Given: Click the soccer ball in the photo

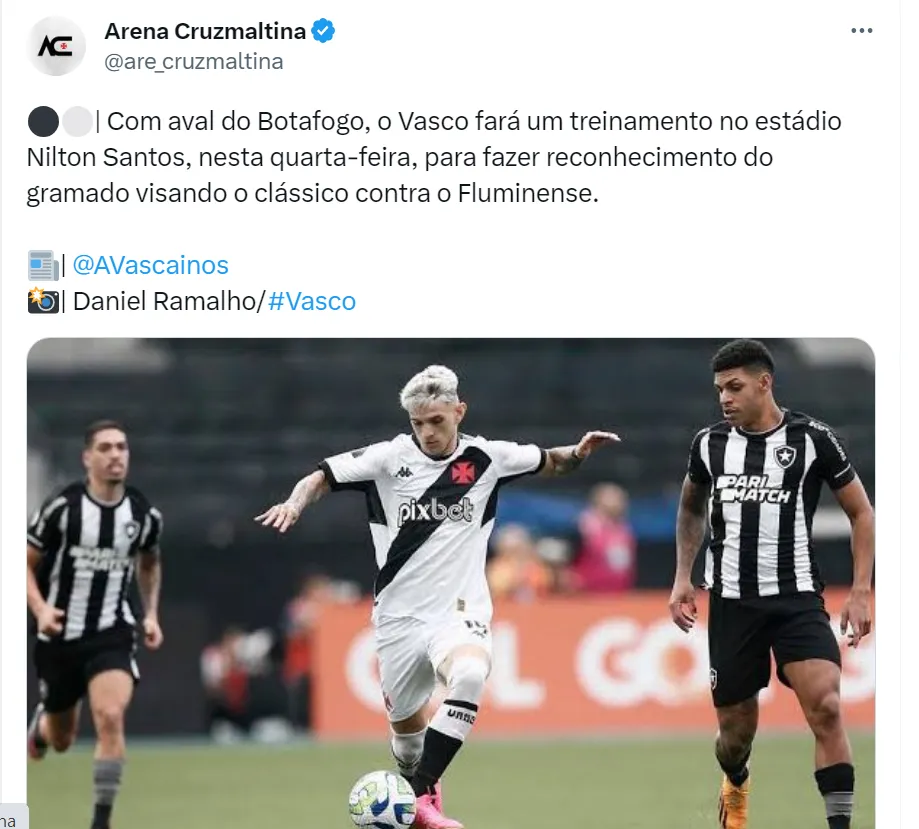Looking at the screenshot, I should 382,800.
